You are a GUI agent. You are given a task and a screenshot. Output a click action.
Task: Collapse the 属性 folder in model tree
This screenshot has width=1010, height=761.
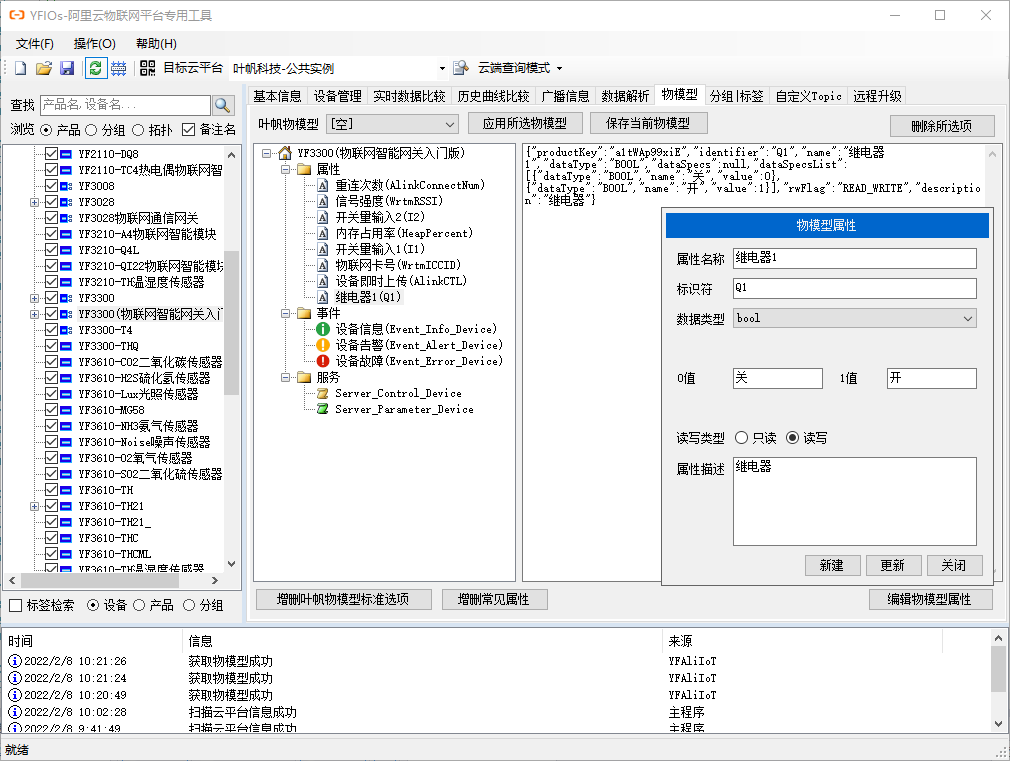(285, 169)
